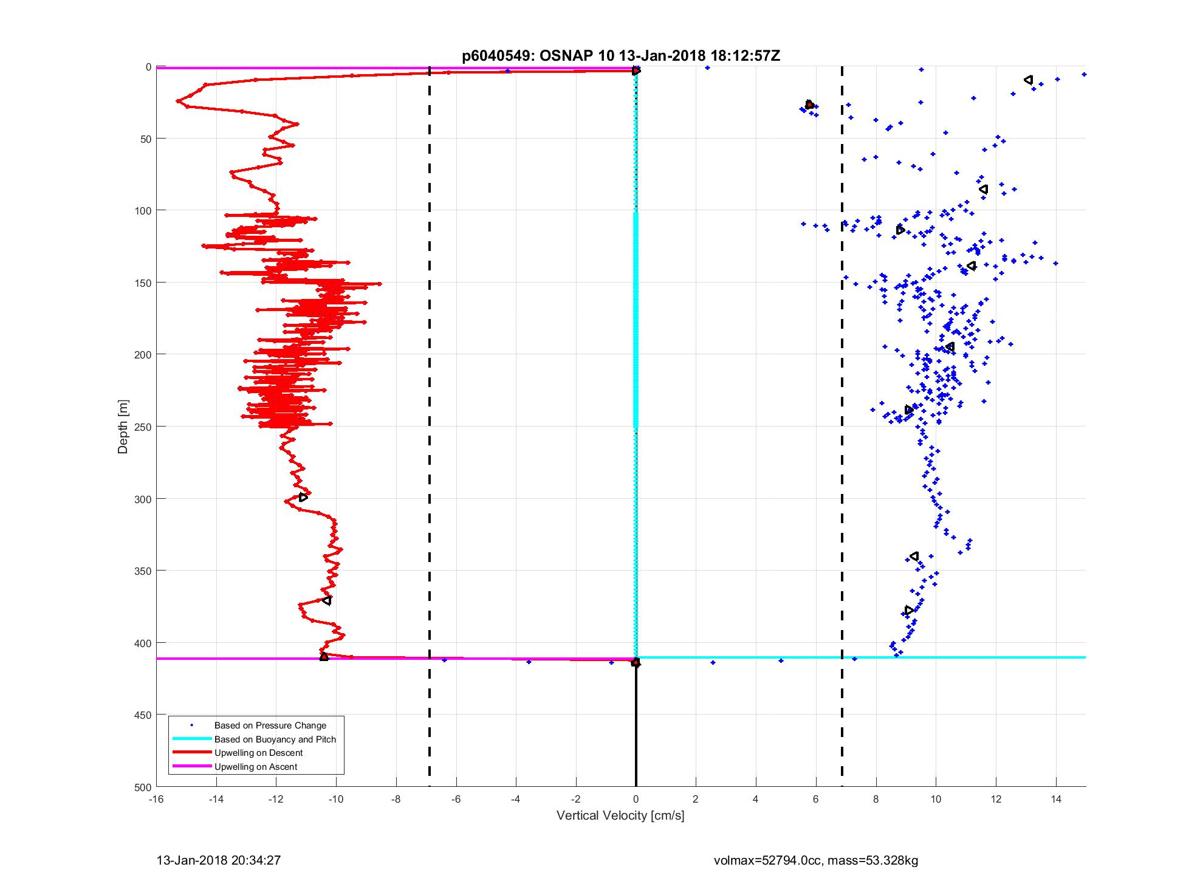
Task: Click x-axis tick label -16
Action: (x=156, y=799)
